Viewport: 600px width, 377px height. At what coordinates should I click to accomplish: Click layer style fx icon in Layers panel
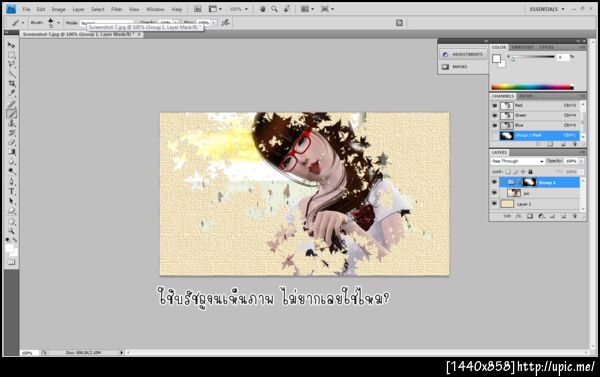[518, 216]
